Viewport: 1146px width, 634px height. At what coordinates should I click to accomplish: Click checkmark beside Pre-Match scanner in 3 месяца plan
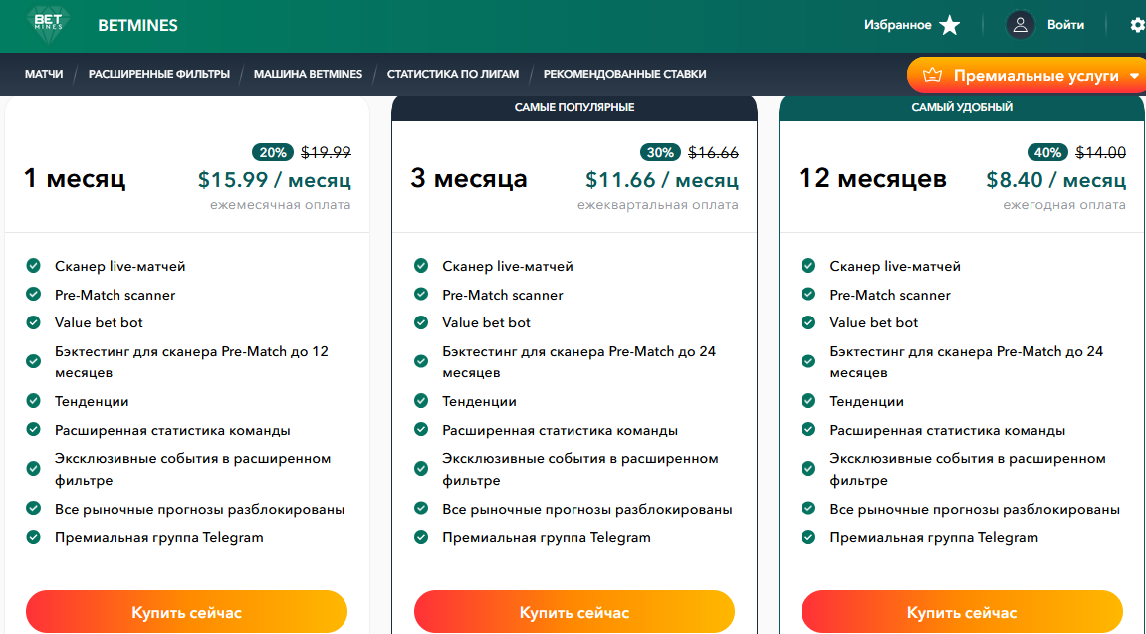(421, 294)
